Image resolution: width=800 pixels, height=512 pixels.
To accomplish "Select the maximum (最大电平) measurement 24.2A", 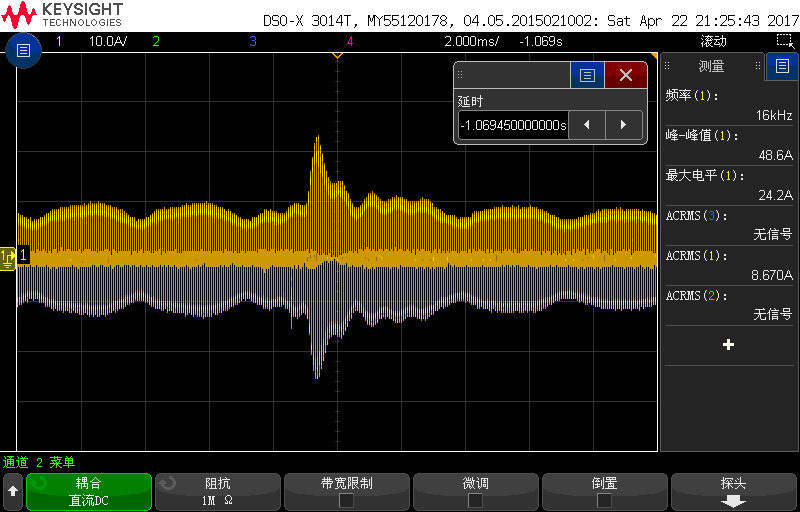I will point(729,185).
